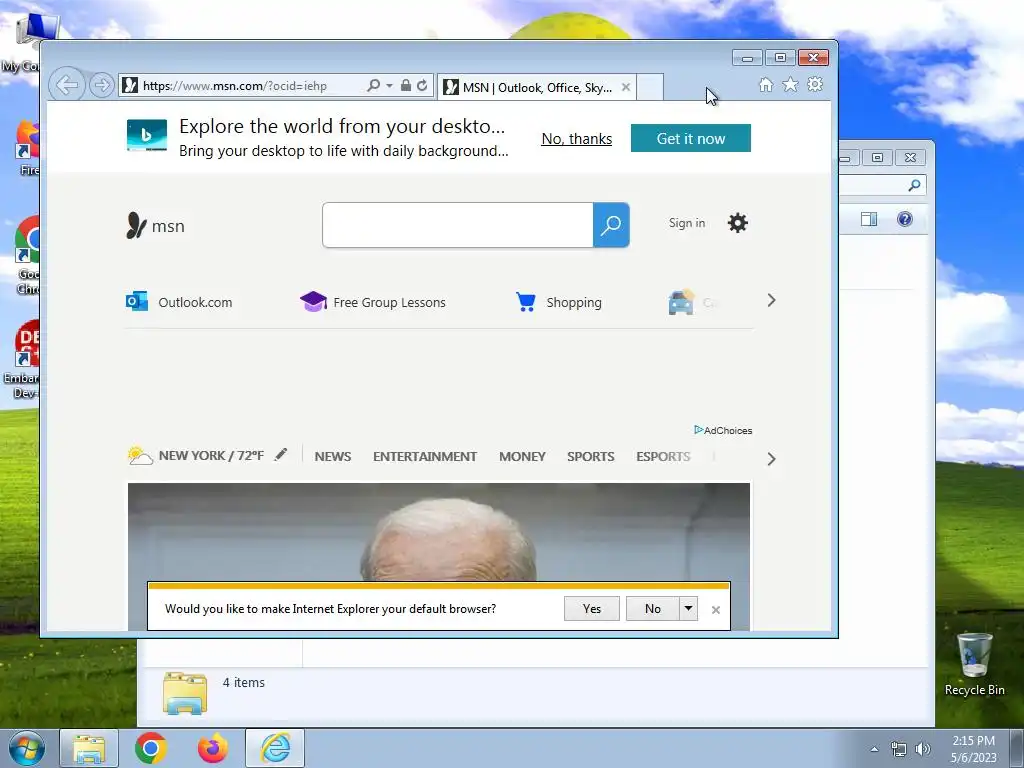Launch Chrome from the taskbar
The width and height of the screenshot is (1024, 768).
point(151,748)
